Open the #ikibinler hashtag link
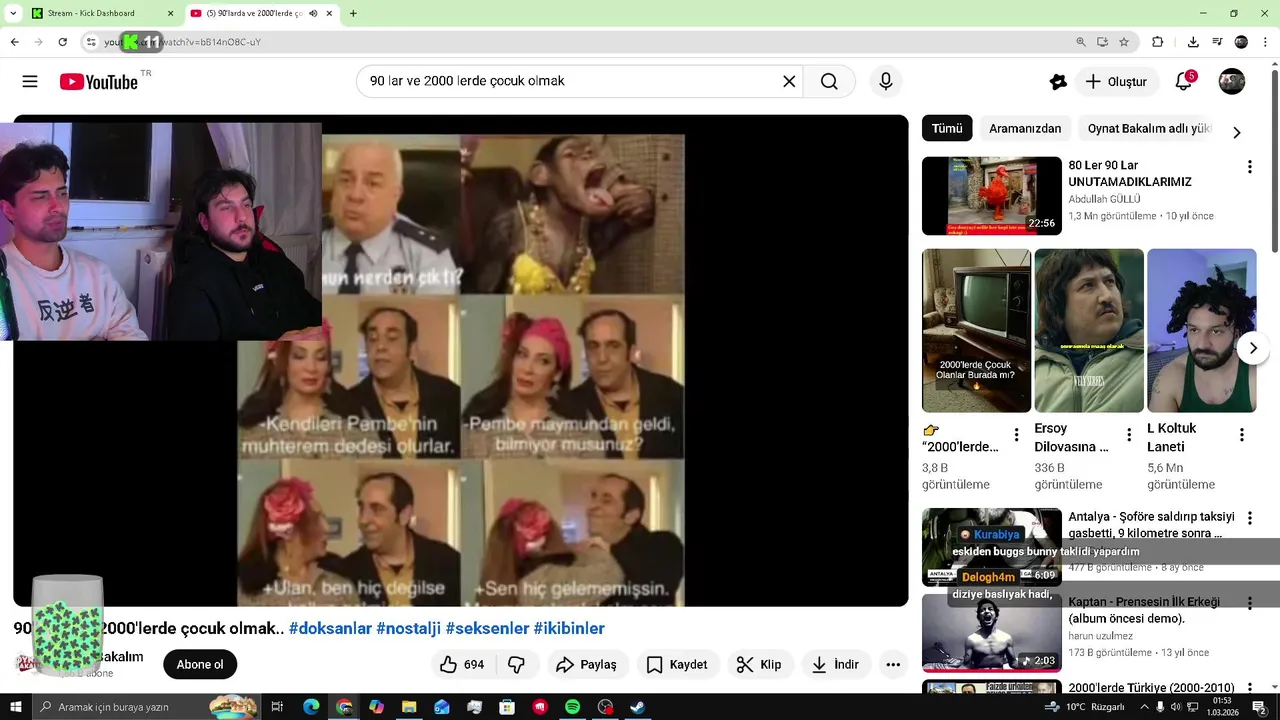 [569, 628]
